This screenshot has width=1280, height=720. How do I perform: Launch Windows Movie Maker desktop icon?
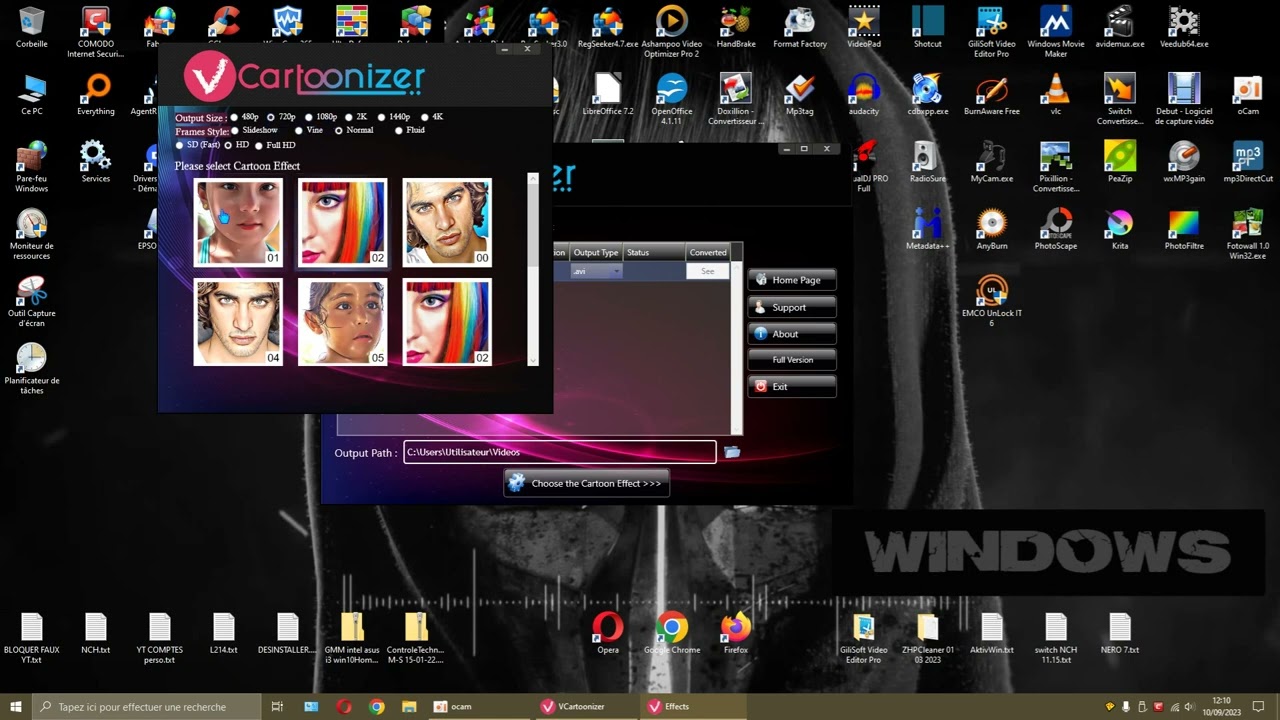[1056, 31]
